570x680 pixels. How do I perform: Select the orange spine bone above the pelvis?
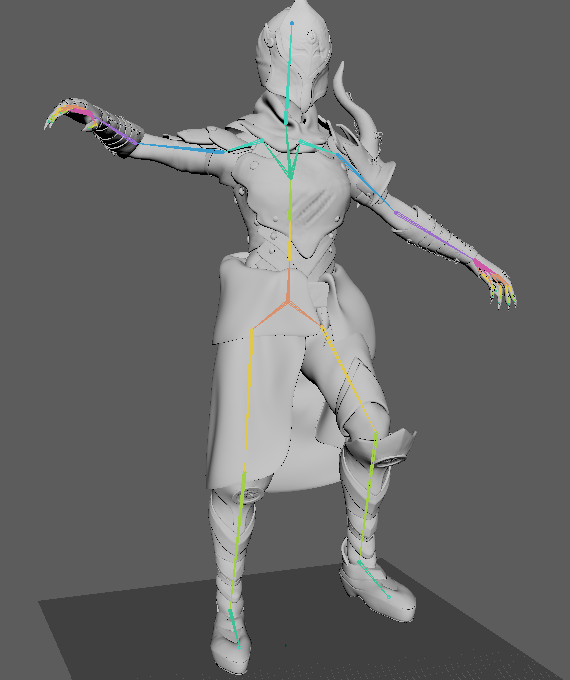(x=288, y=280)
